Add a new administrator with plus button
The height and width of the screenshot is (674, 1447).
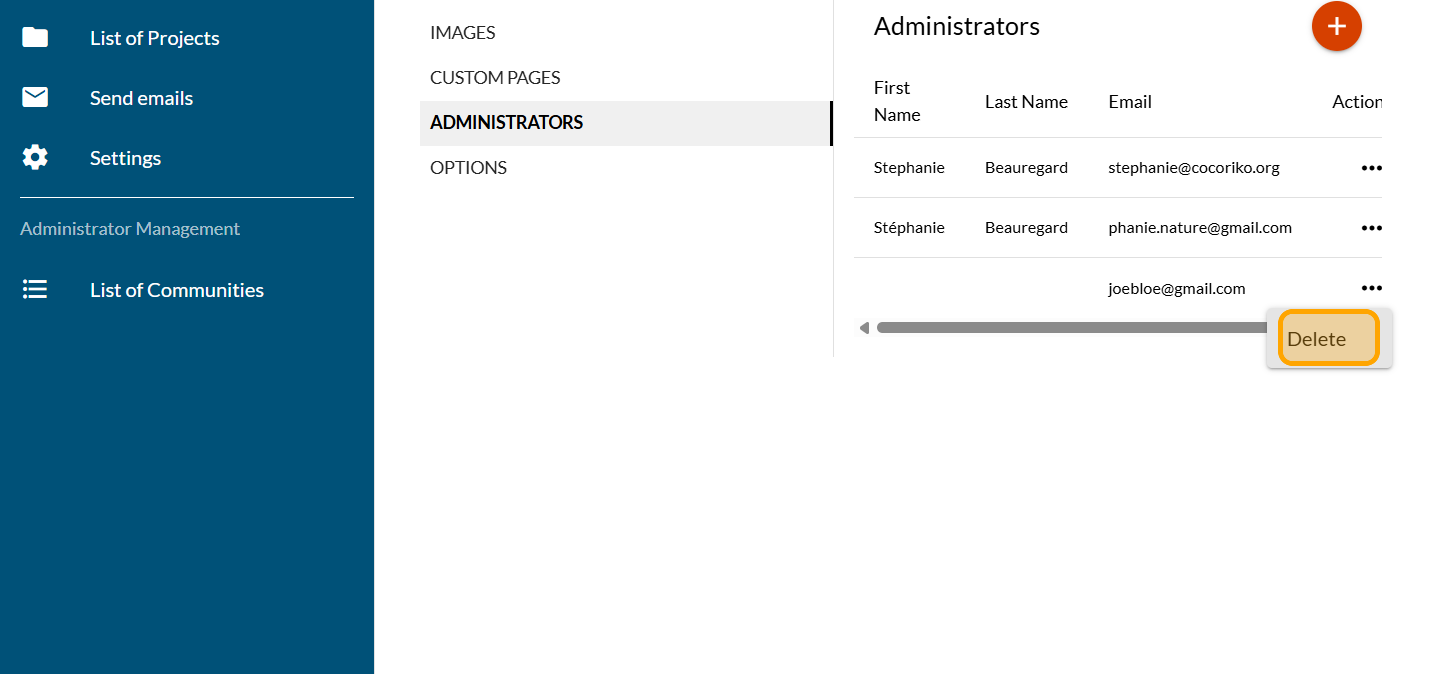point(1336,26)
